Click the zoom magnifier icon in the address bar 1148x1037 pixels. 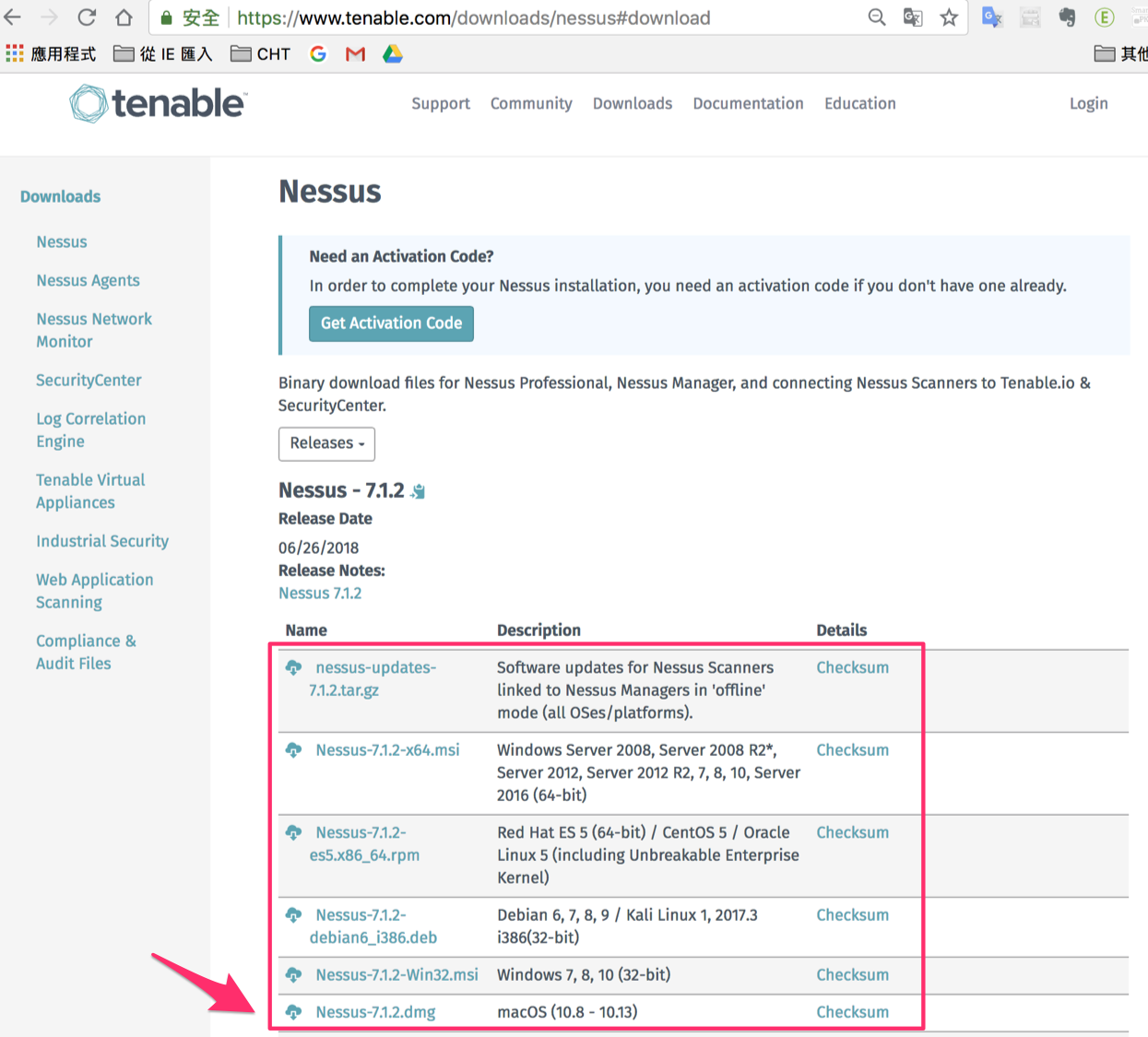pyautogui.click(x=877, y=18)
